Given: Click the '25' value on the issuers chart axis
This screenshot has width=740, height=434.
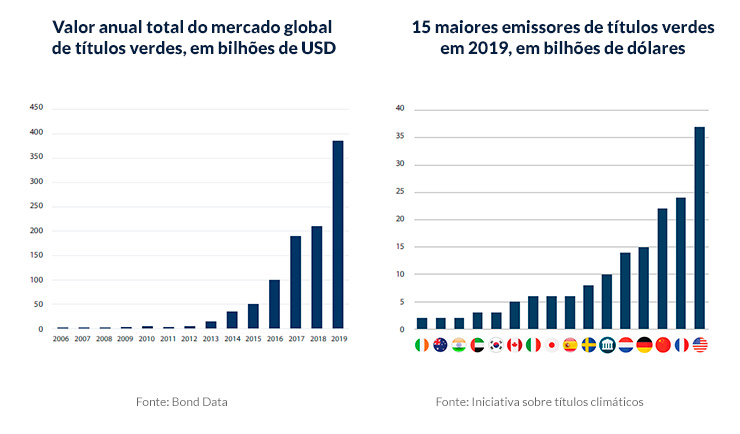Looking at the screenshot, I should (400, 191).
